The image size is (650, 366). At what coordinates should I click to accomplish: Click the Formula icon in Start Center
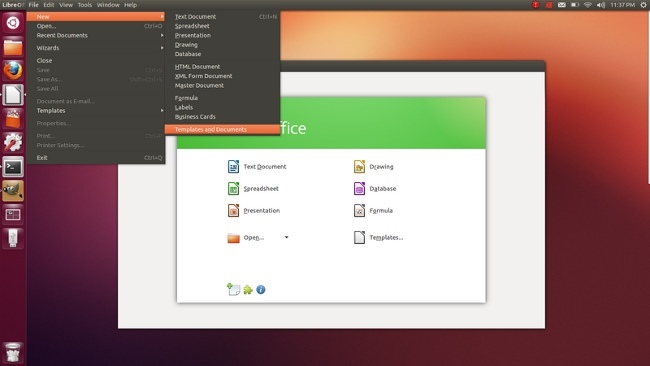point(359,211)
